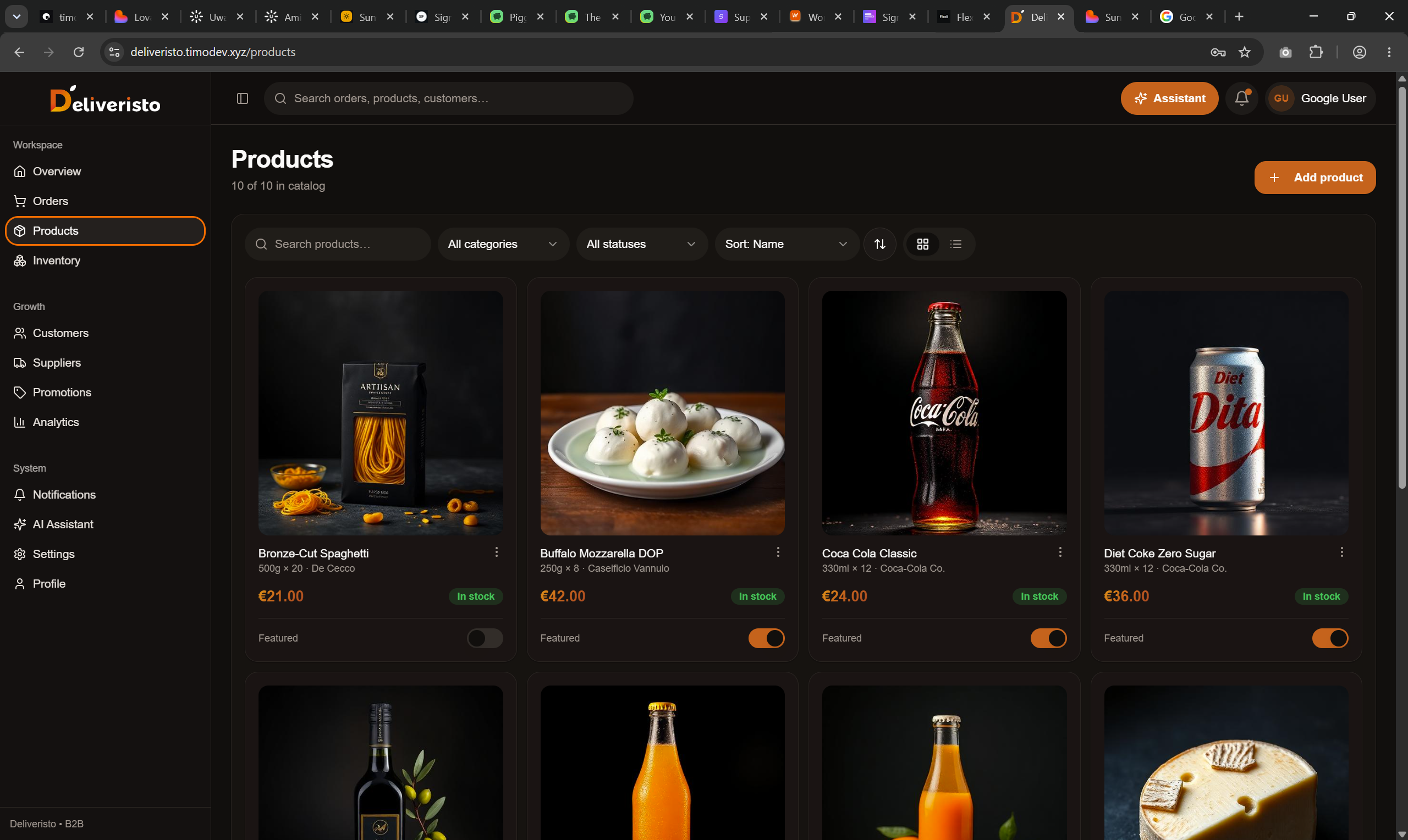The height and width of the screenshot is (840, 1408).
Task: Open Google User account menu
Action: [x=1320, y=98]
